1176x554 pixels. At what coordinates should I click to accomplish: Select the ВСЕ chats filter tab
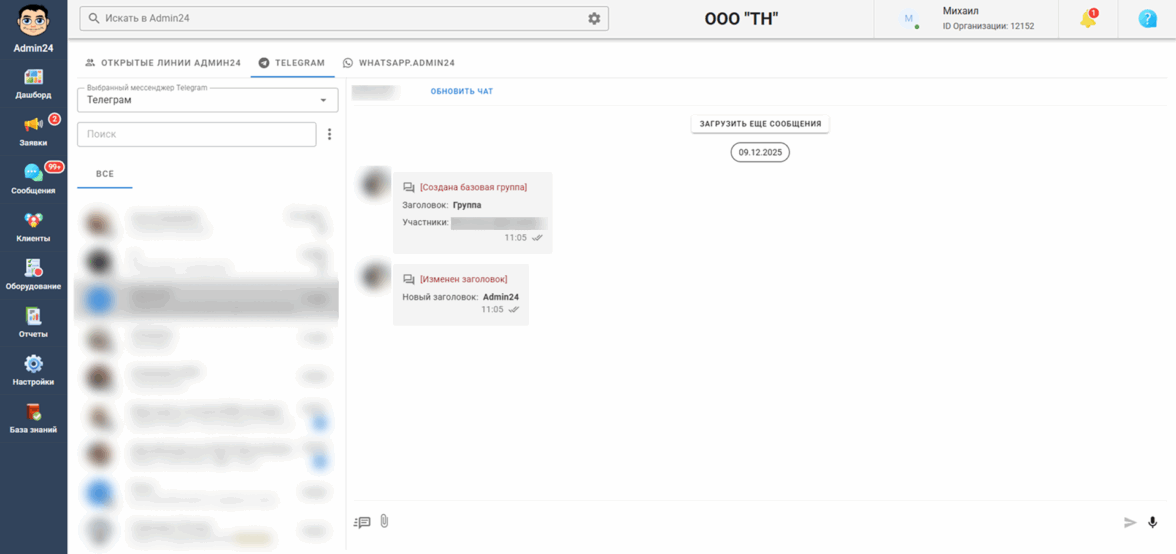coord(105,174)
